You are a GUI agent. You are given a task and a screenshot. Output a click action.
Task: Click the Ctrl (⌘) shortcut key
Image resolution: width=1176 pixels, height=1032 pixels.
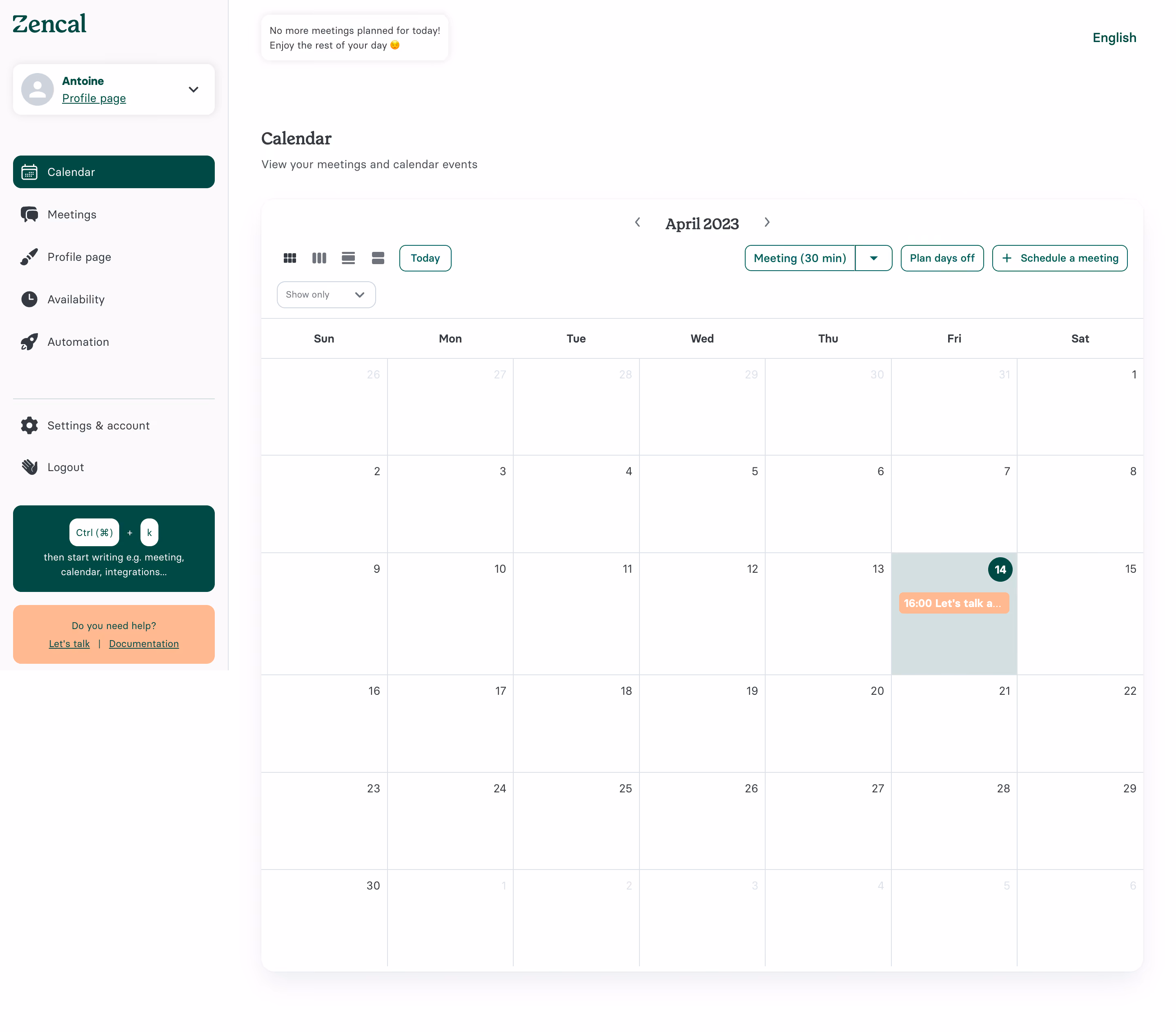[x=94, y=533]
